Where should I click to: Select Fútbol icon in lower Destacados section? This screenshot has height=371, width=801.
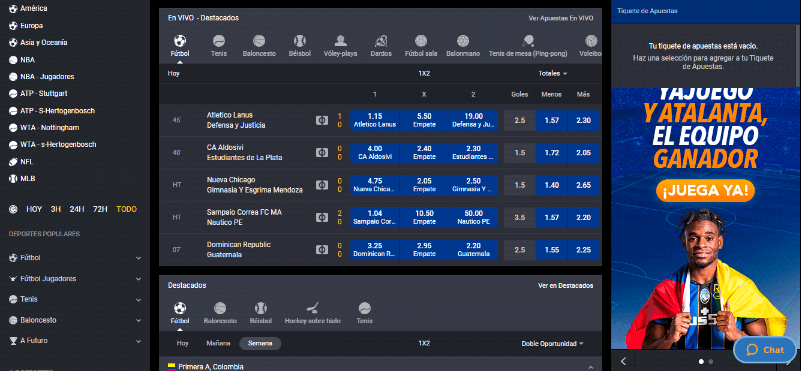tap(180, 308)
